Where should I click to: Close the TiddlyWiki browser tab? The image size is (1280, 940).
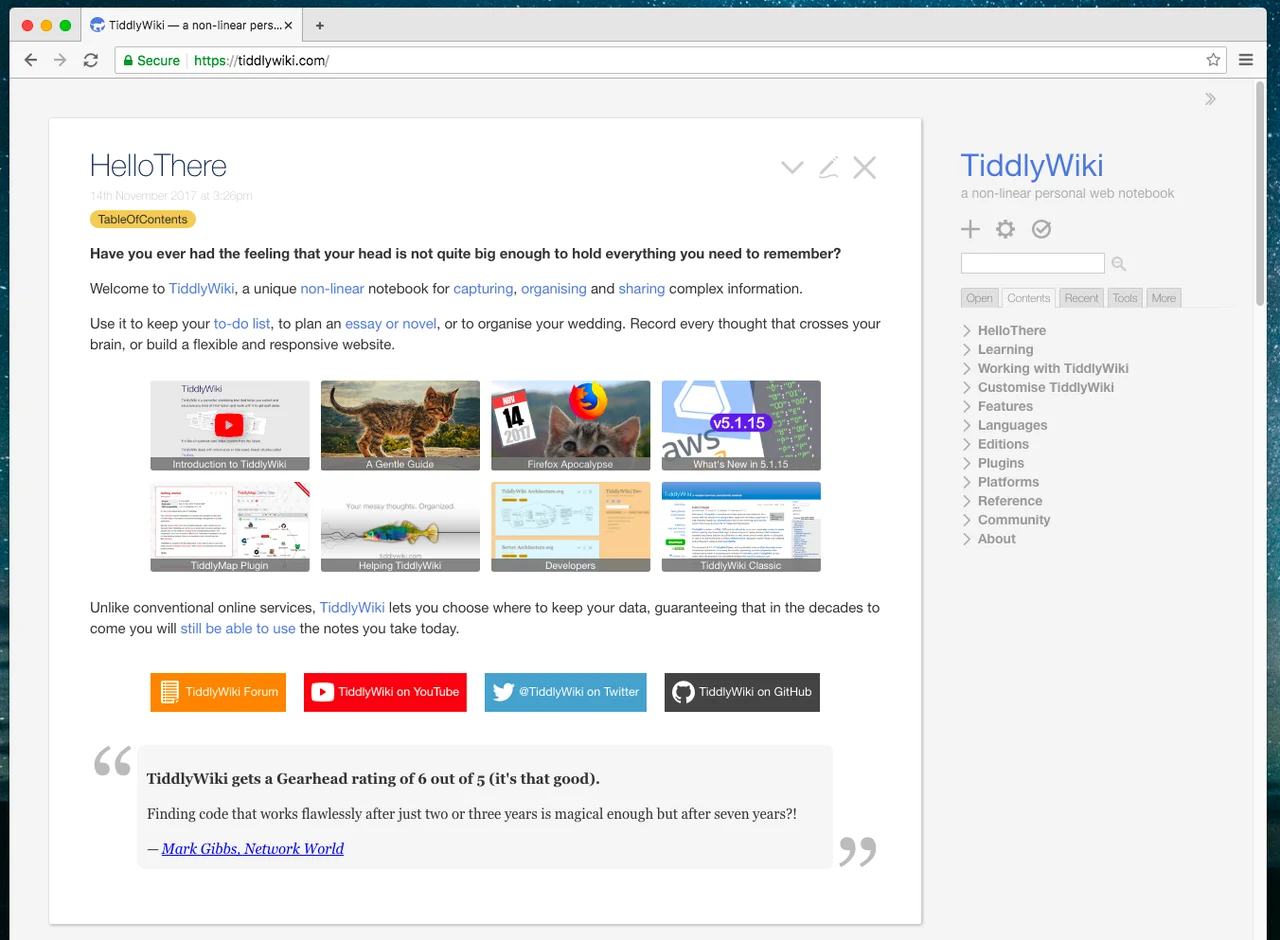(289, 26)
